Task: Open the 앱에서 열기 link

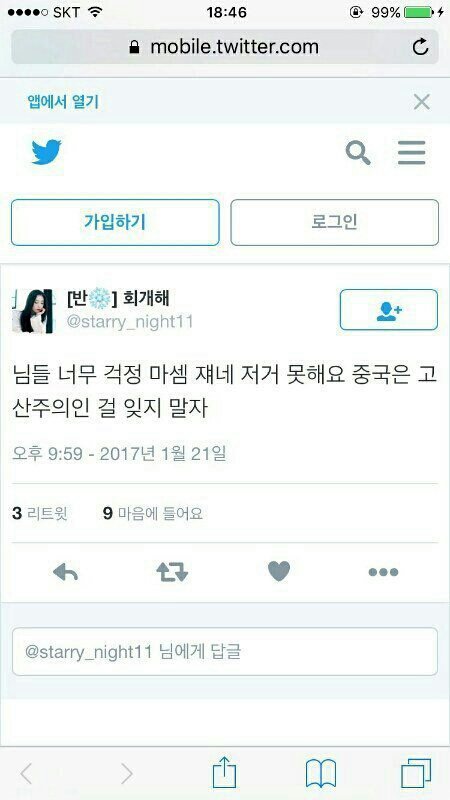Action: tap(63, 102)
